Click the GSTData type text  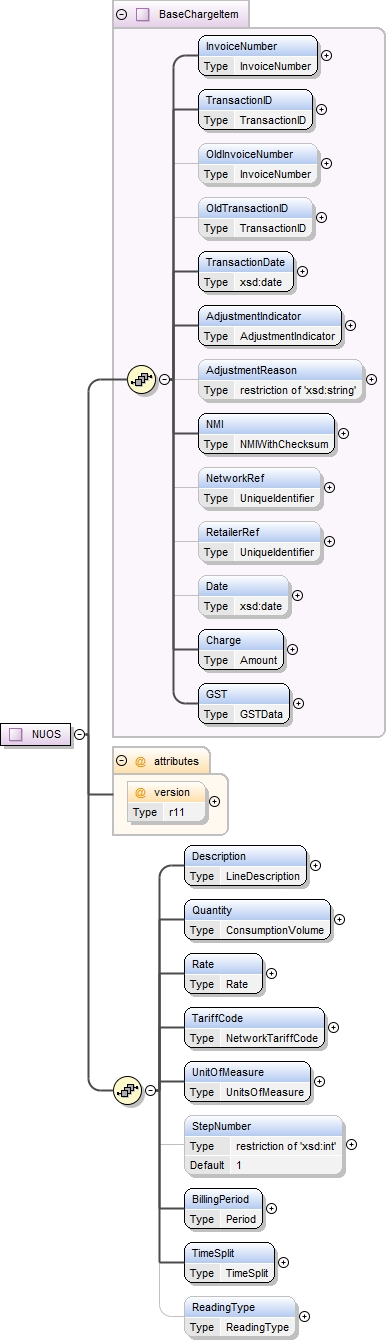coord(262,714)
